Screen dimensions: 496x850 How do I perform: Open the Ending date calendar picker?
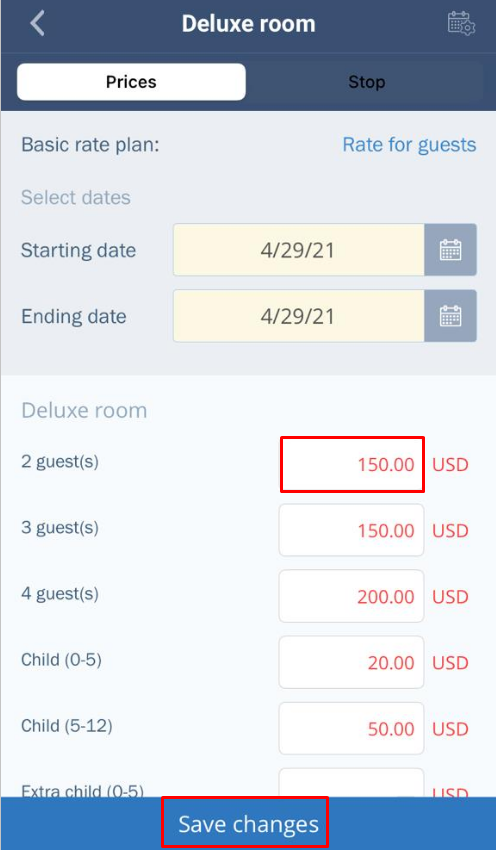[450, 316]
